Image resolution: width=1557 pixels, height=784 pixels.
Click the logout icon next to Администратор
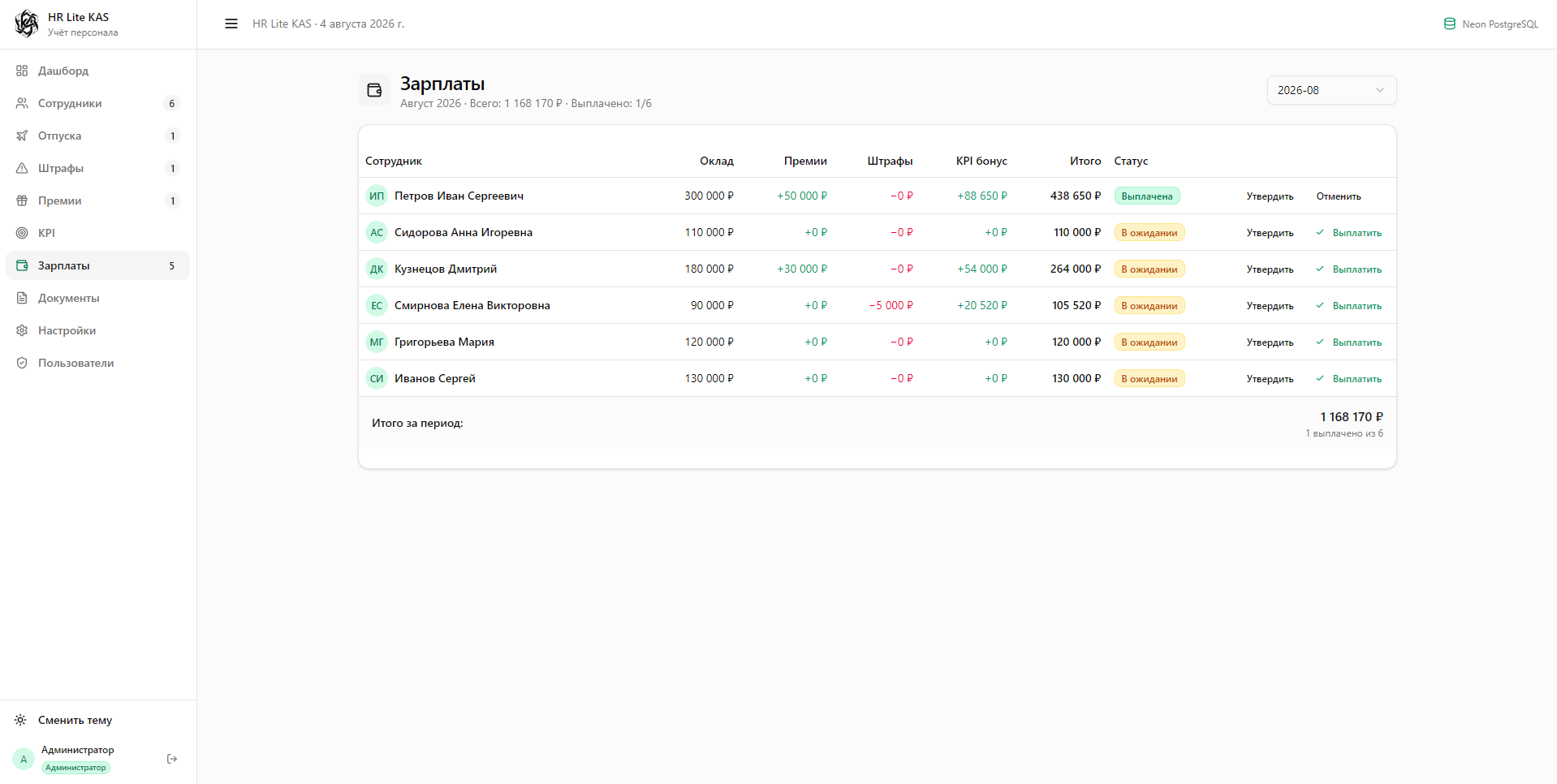[x=172, y=759]
